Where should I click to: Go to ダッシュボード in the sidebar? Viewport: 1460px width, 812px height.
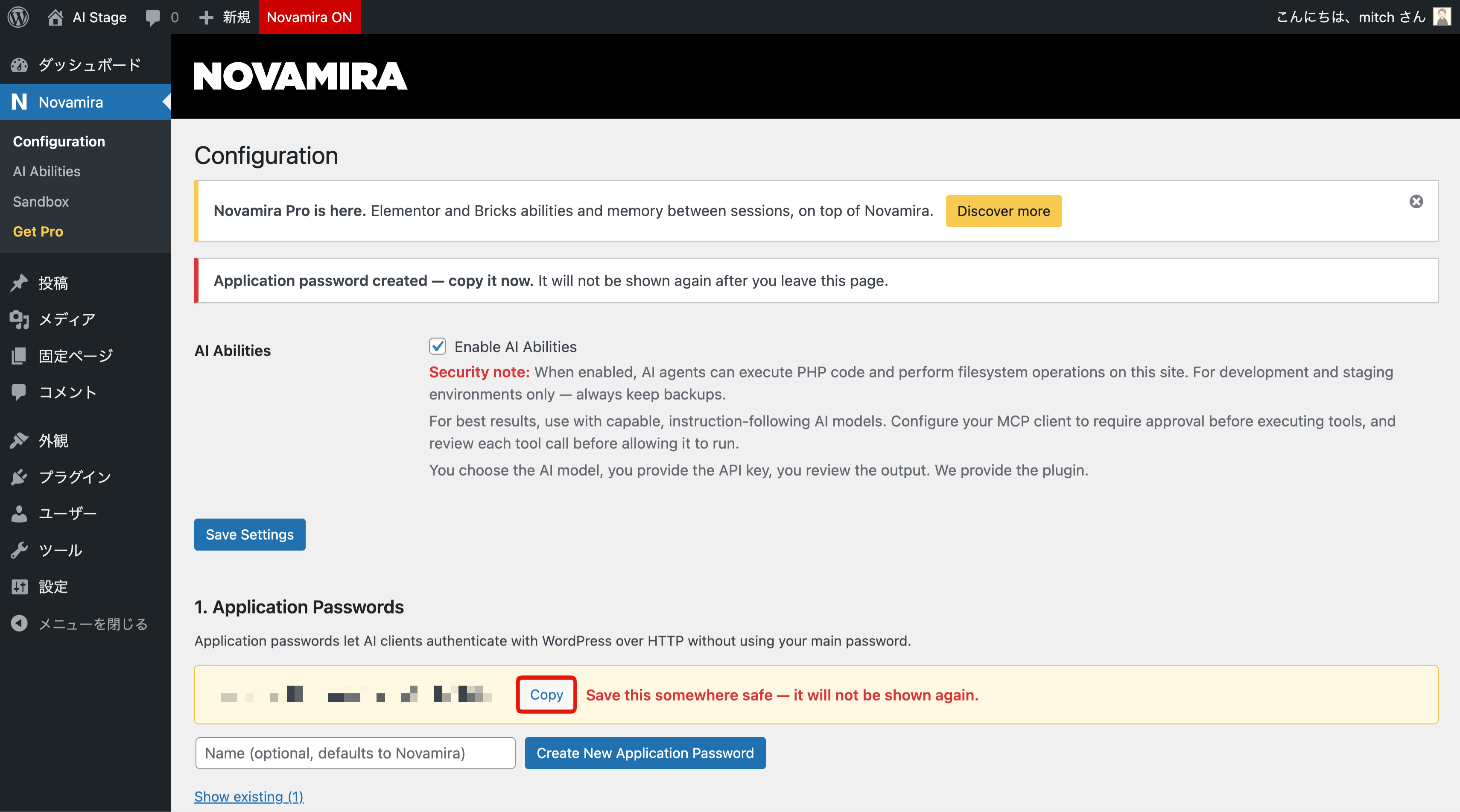coord(85,65)
